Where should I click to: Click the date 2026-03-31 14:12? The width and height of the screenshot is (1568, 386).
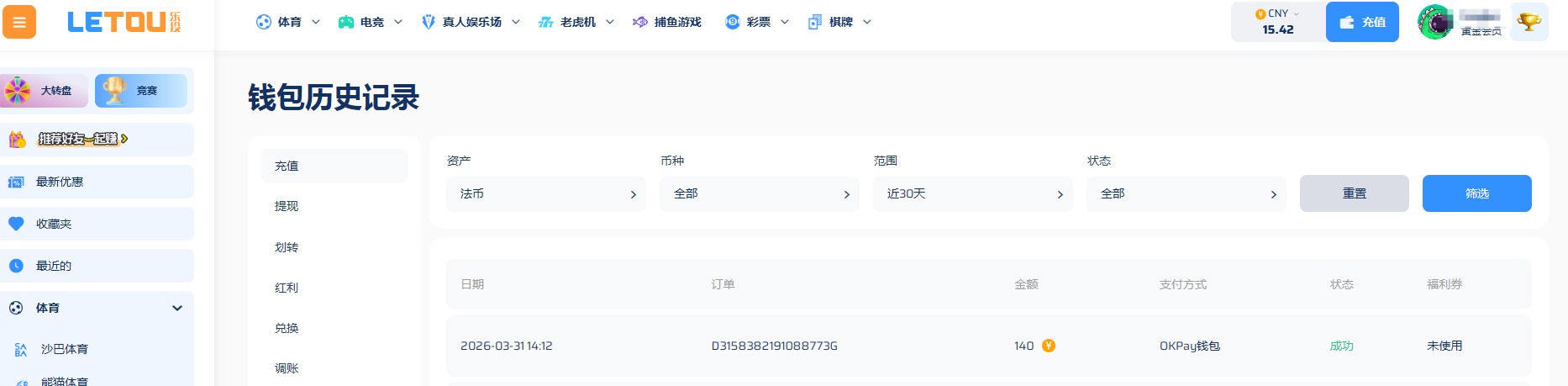click(507, 346)
